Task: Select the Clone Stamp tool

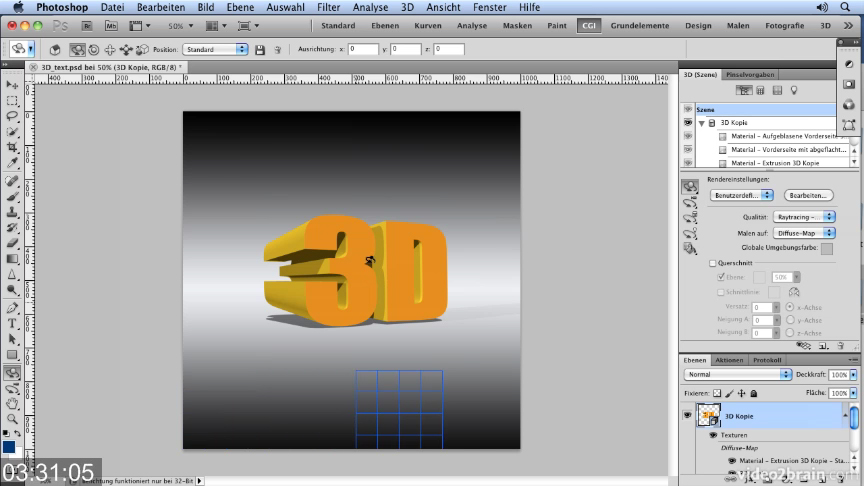Action: (x=12, y=212)
